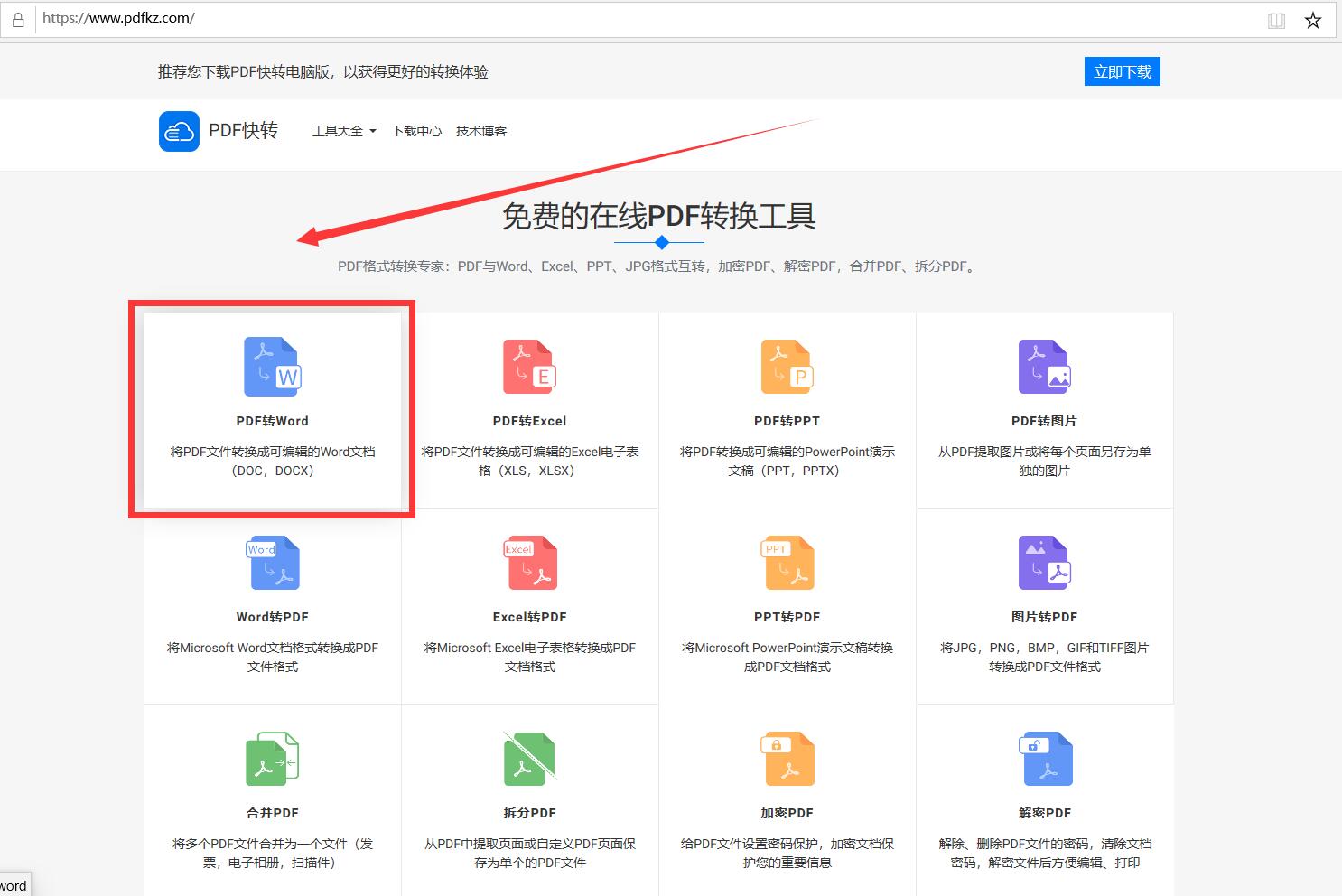Select the PDF转Word tool icon
The image size is (1342, 896).
(x=271, y=367)
